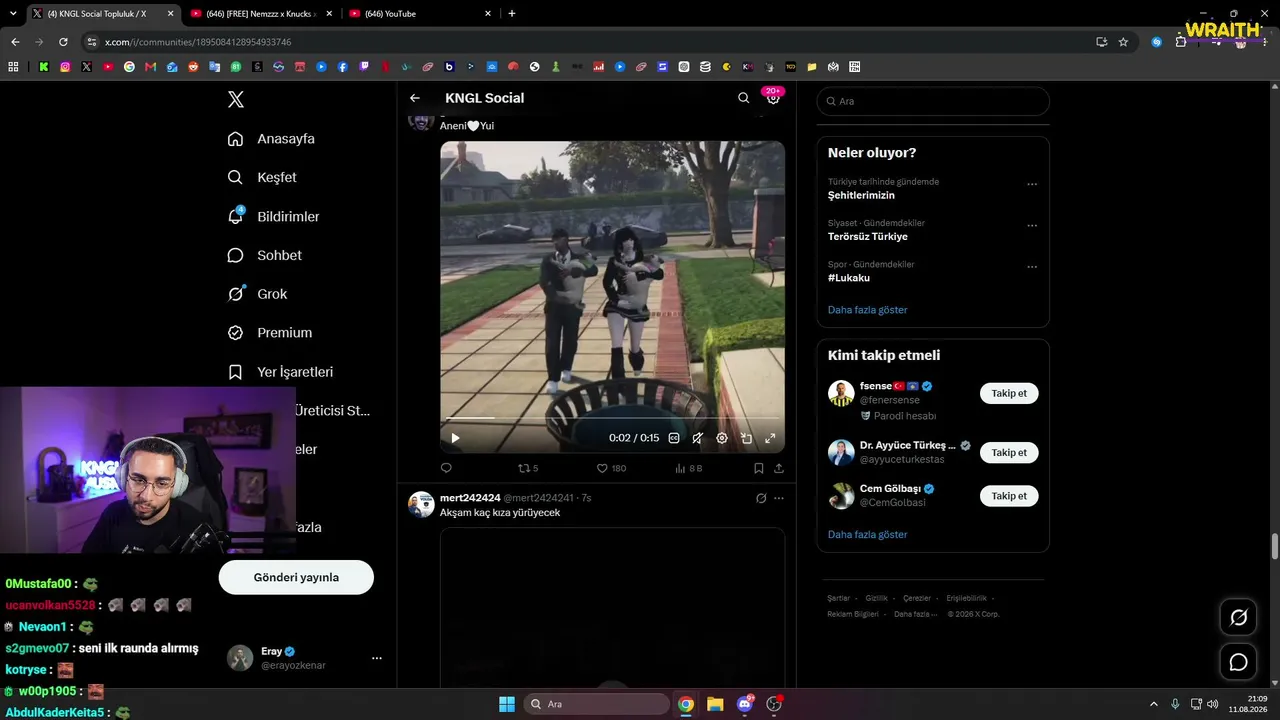Switch to the (646) YouTube tab

(420, 14)
